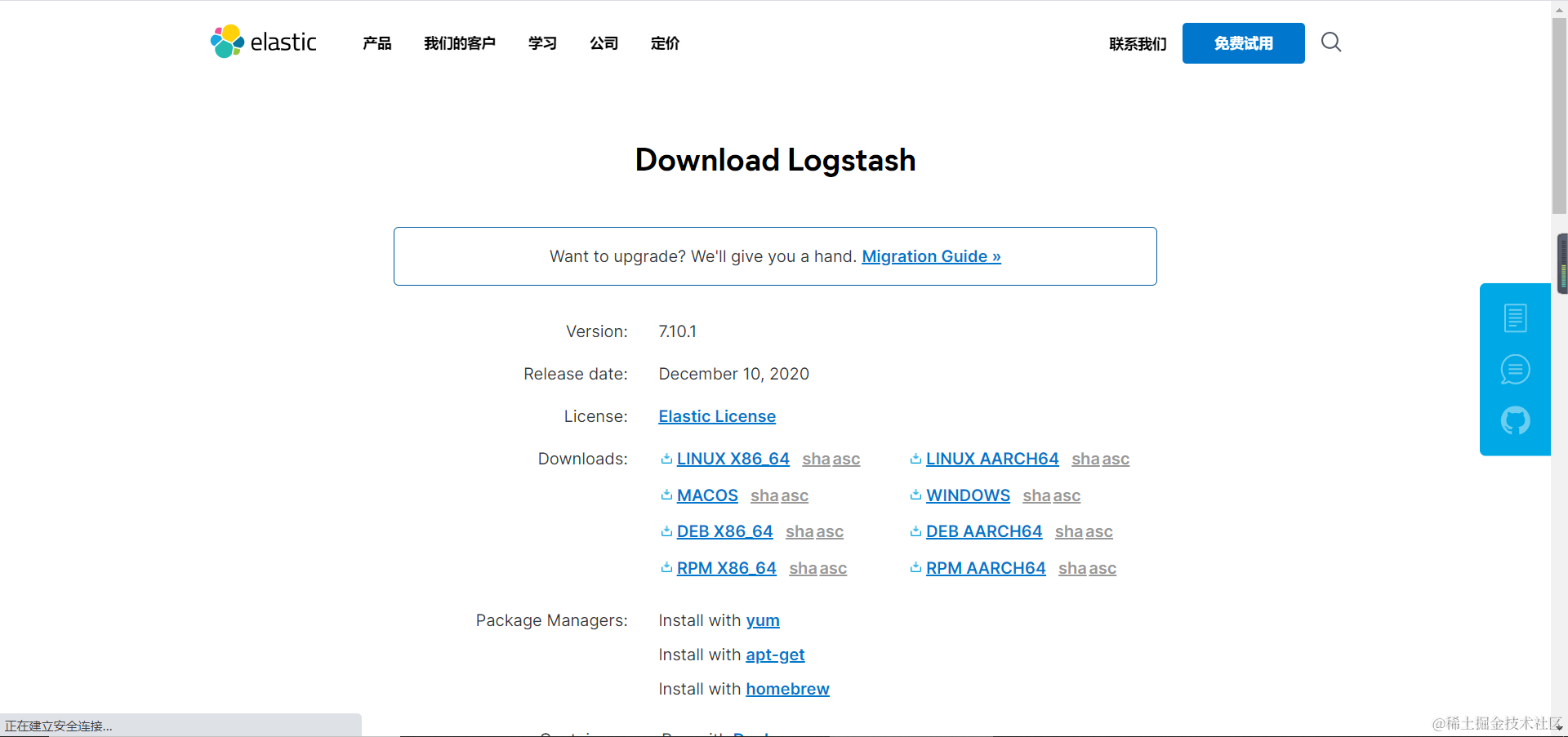The width and height of the screenshot is (1568, 737).
Task: Click the version number 7.10.1
Action: coord(677,331)
